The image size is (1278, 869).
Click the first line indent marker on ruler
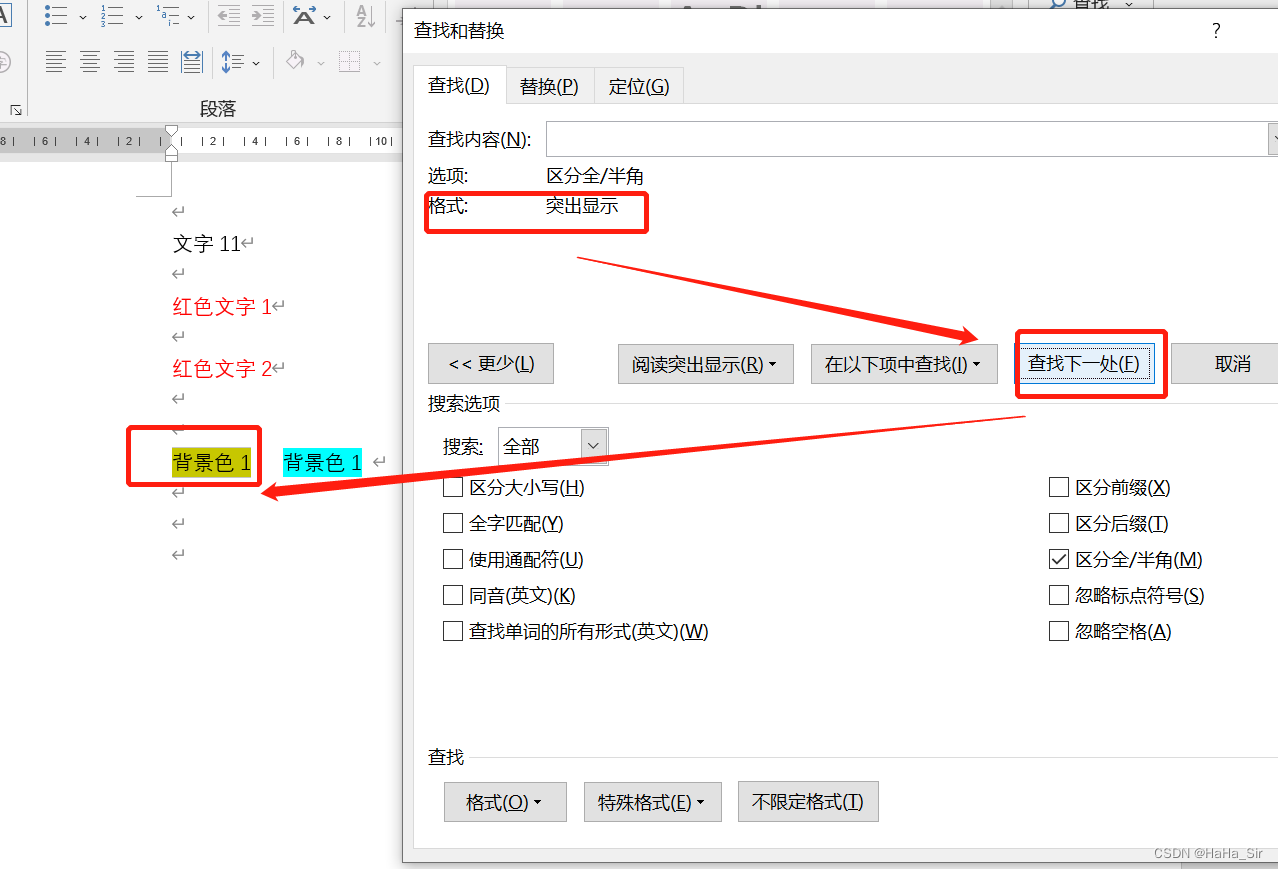[x=171, y=131]
